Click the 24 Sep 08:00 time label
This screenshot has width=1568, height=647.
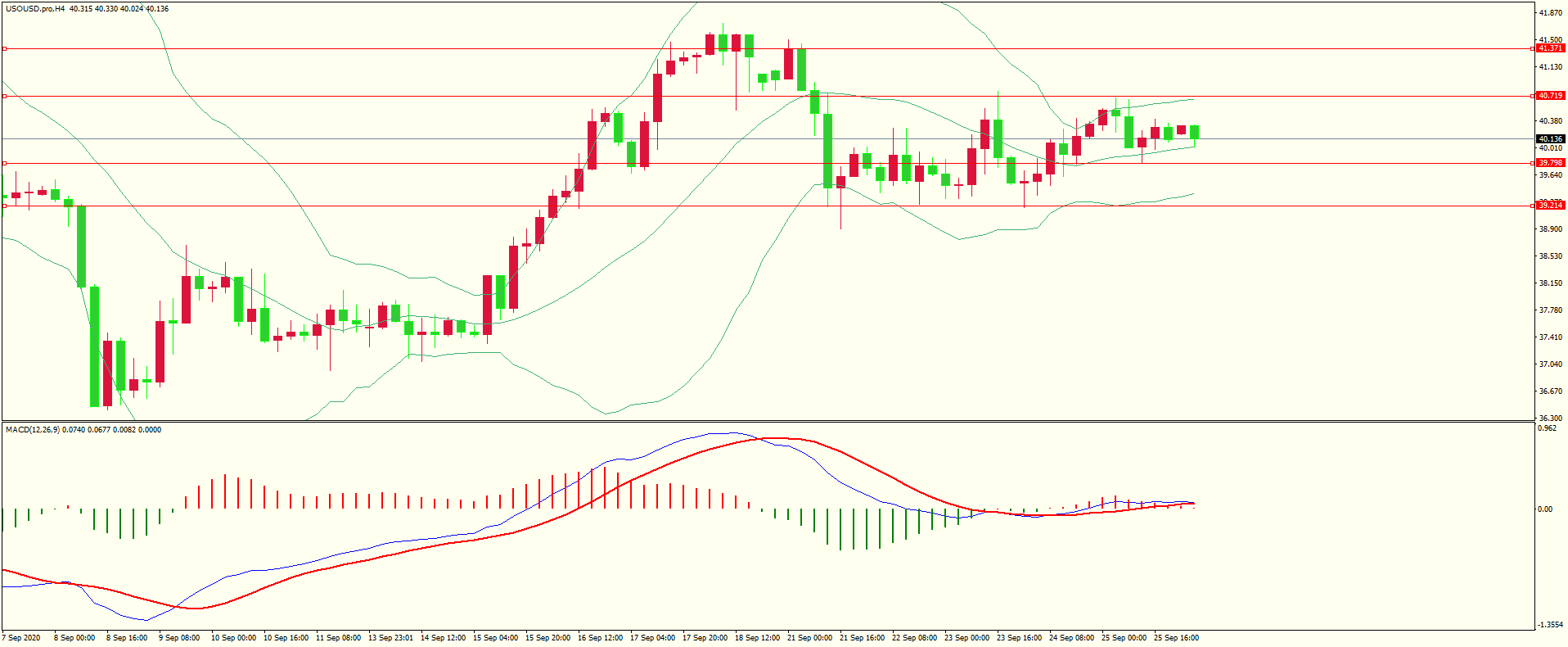coord(1071,638)
